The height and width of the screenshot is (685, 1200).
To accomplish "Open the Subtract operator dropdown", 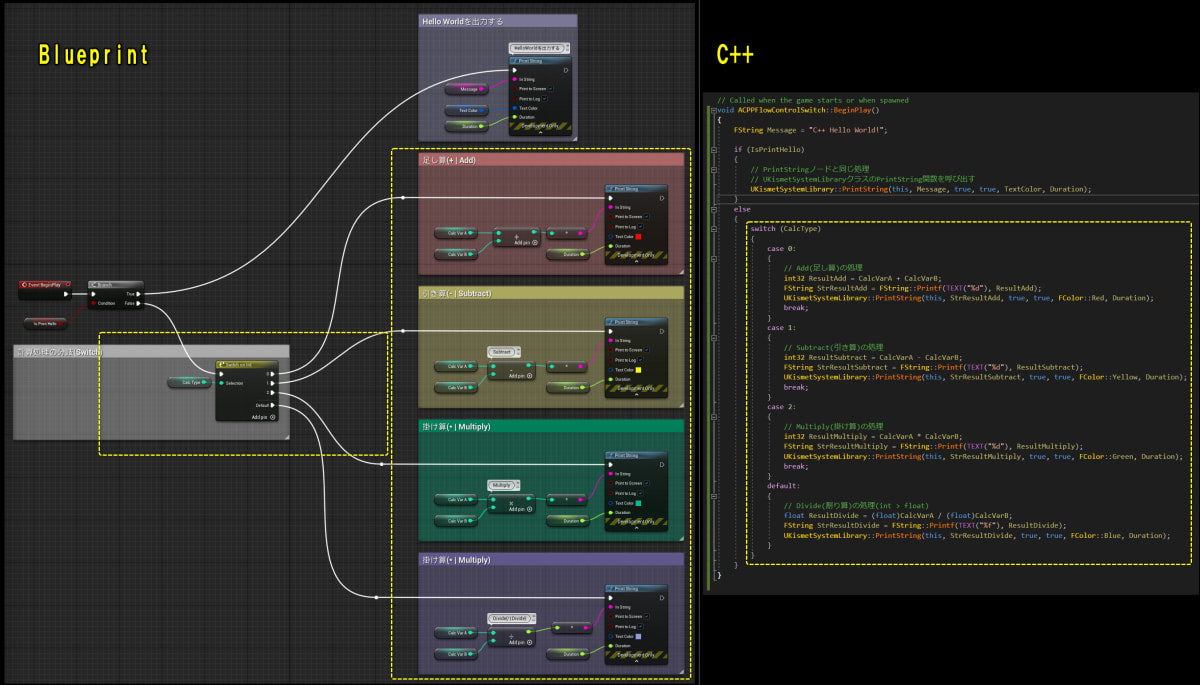I will [x=502, y=352].
